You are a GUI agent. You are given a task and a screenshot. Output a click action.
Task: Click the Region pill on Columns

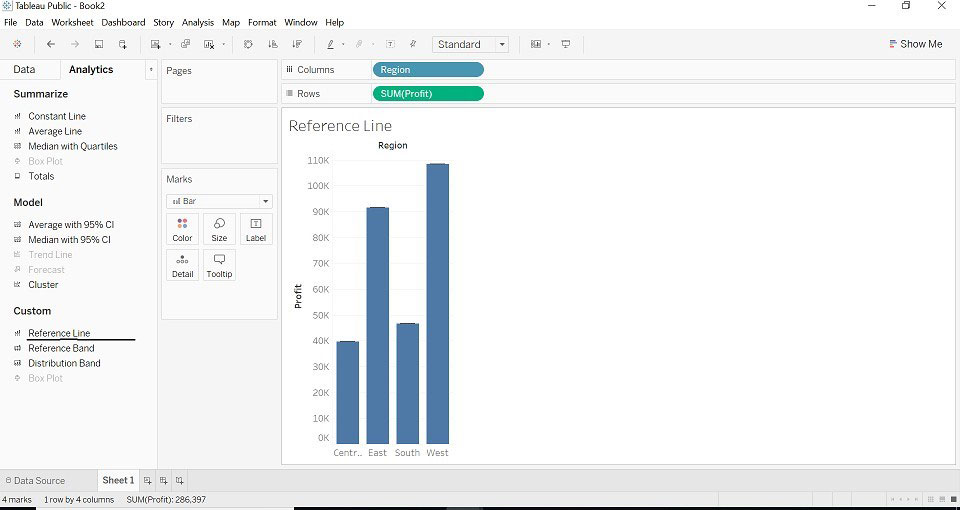428,70
